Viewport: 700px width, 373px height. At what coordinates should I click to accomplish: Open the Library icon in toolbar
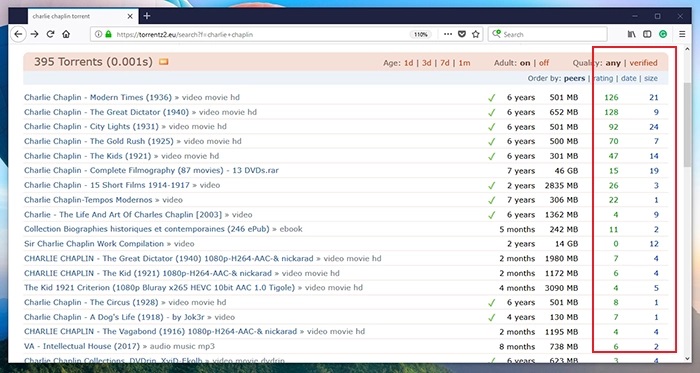(632, 34)
